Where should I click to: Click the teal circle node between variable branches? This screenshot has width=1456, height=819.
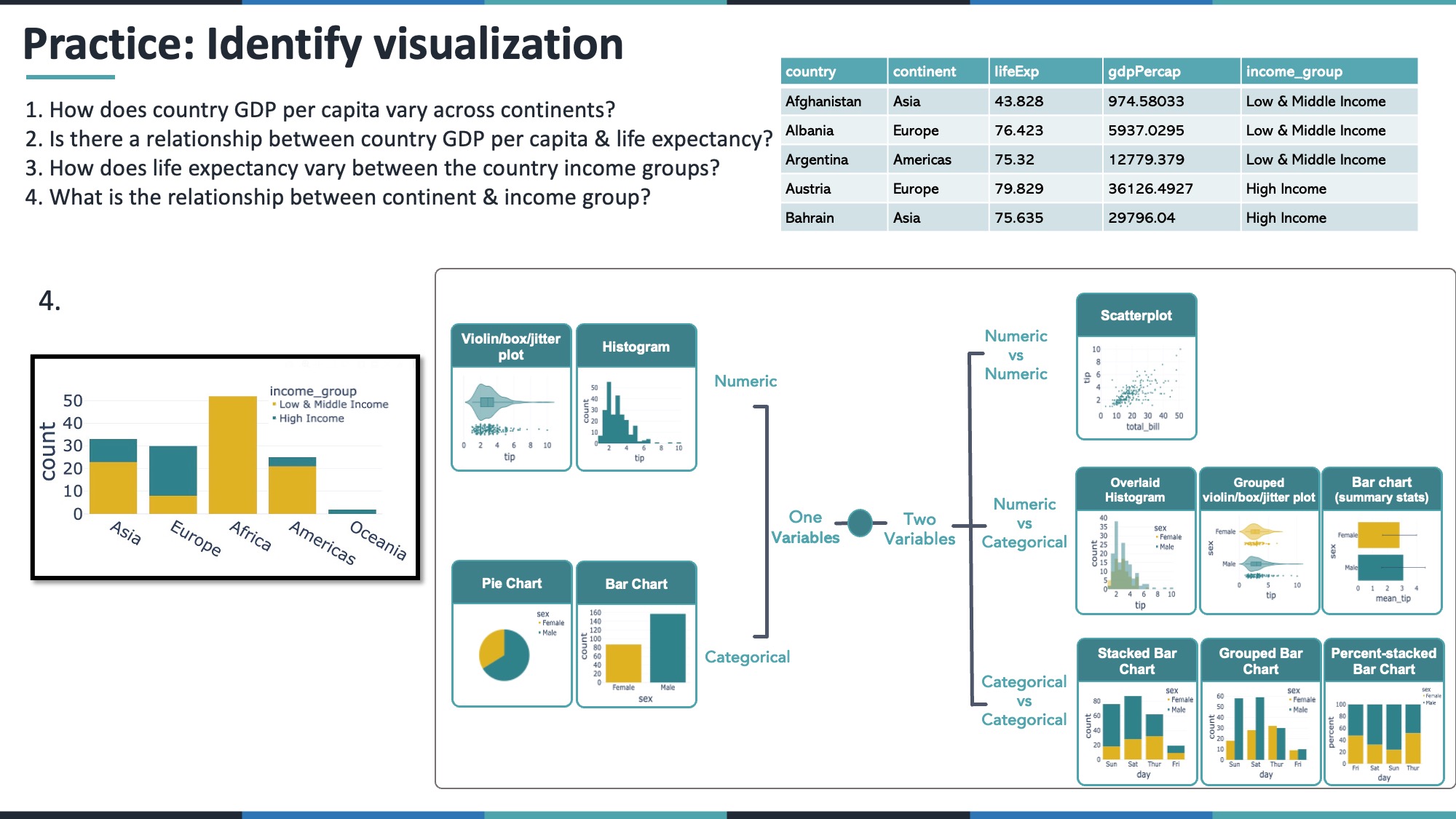(x=860, y=523)
